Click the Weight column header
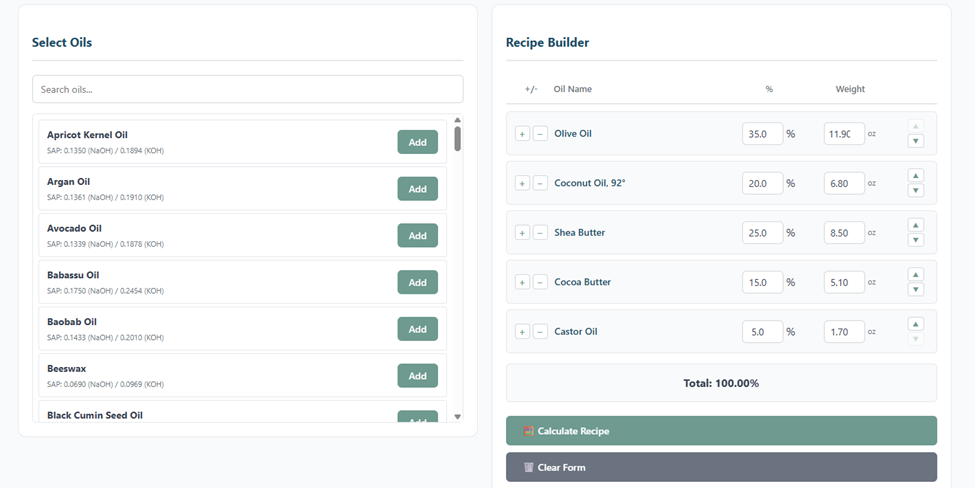 [x=850, y=89]
